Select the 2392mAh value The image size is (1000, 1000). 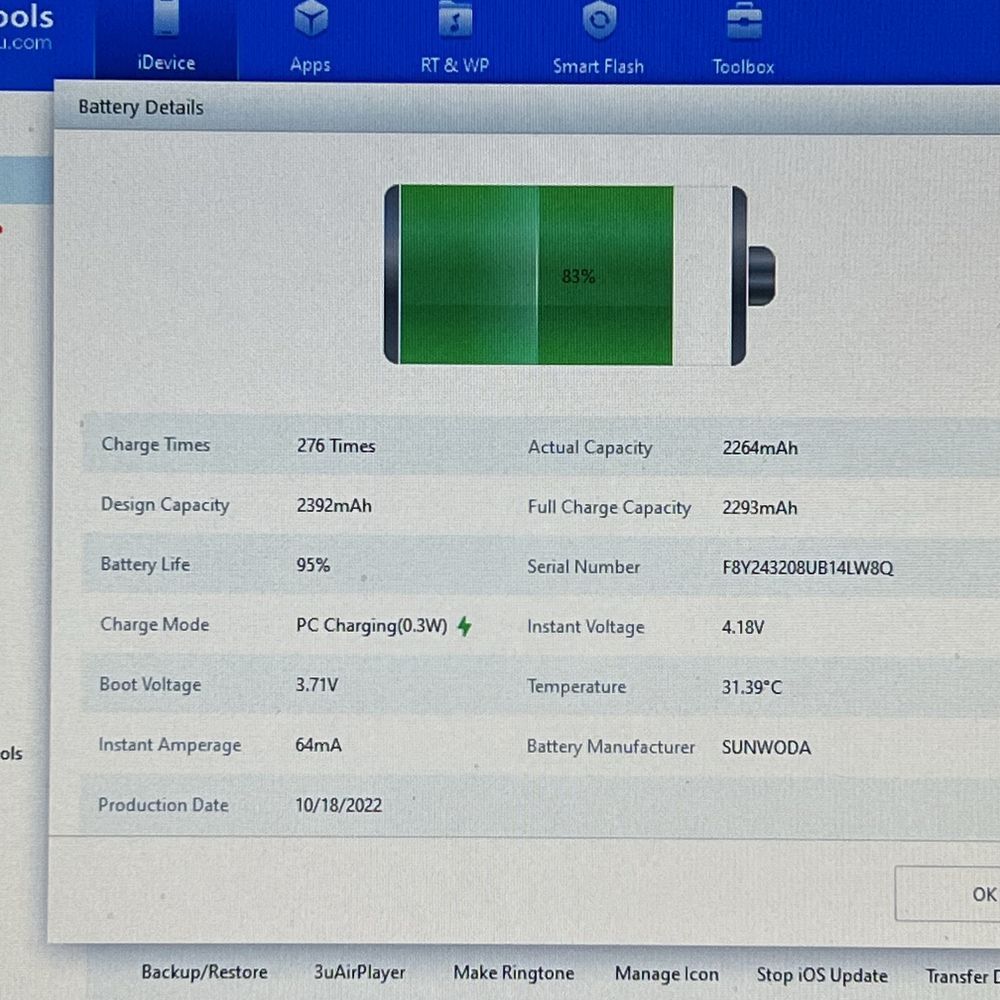pos(334,506)
